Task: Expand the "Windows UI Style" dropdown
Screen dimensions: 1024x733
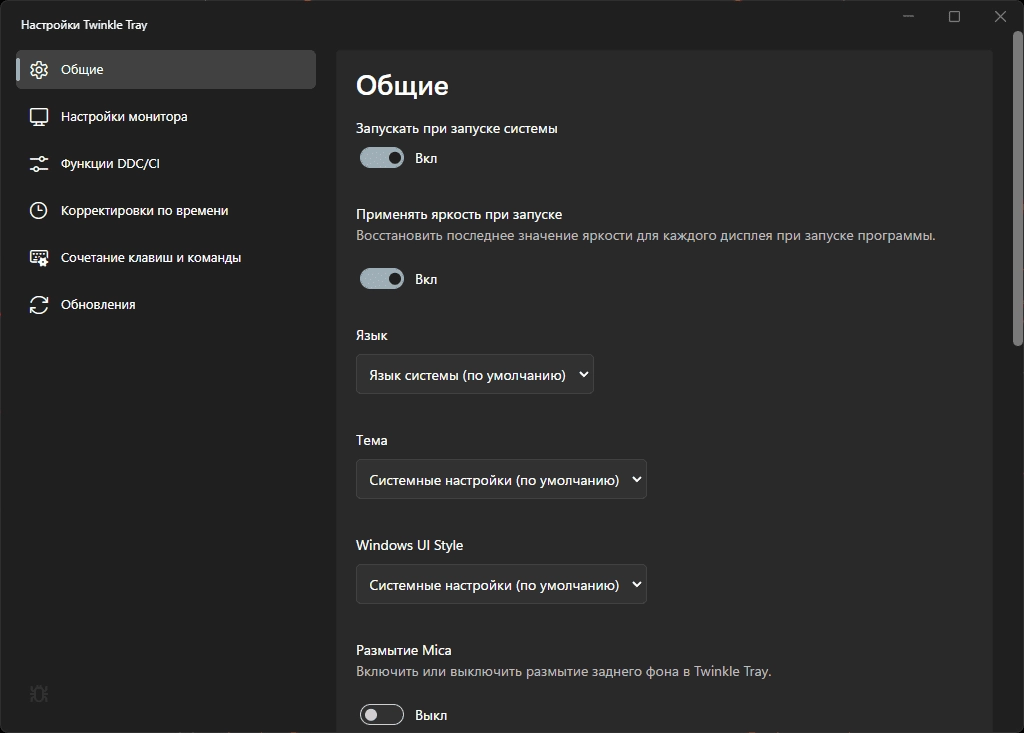Action: pos(502,585)
